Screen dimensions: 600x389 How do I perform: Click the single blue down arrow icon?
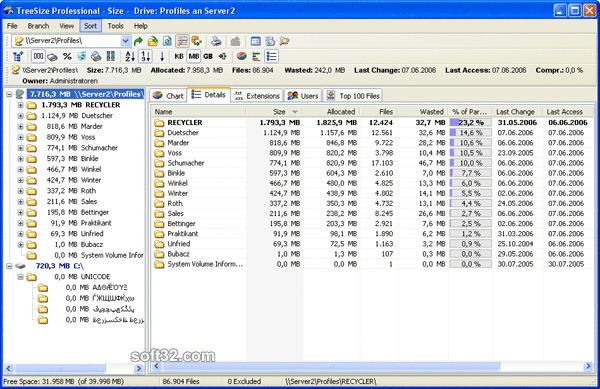pos(162,57)
